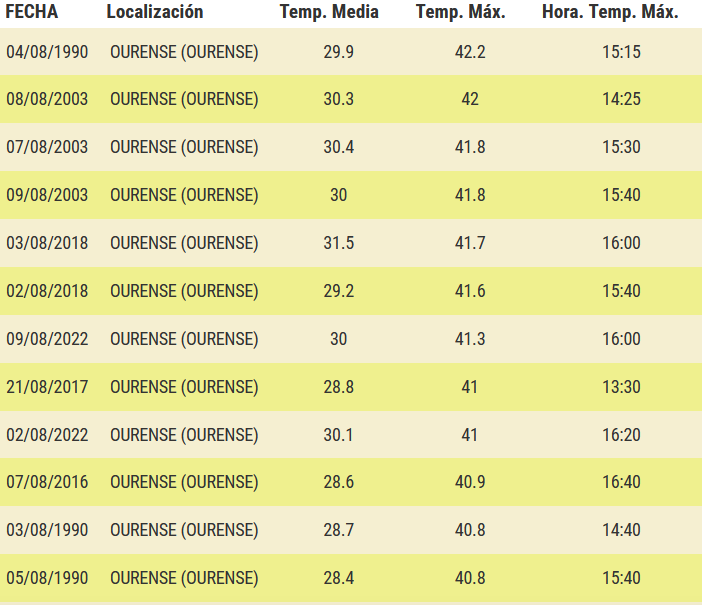Click the time 16:40
The height and width of the screenshot is (605, 702).
(621, 482)
